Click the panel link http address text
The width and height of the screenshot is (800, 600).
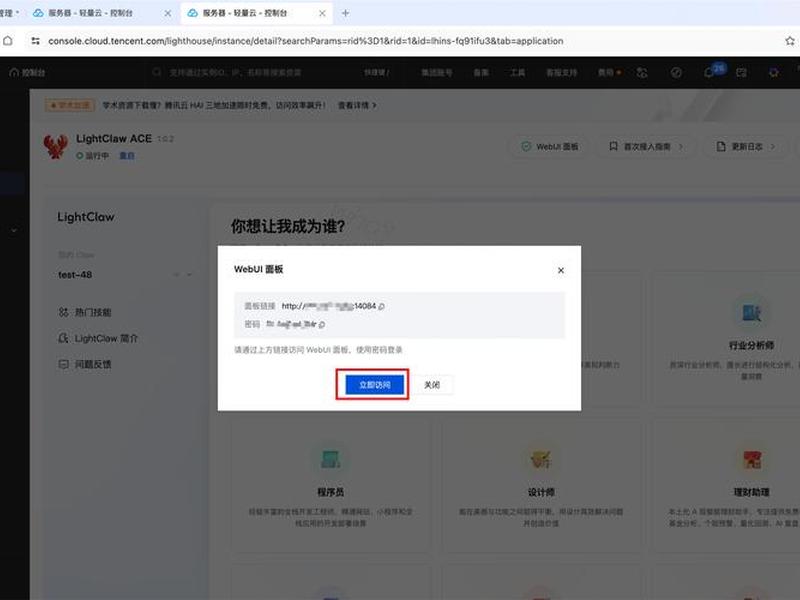coord(329,306)
